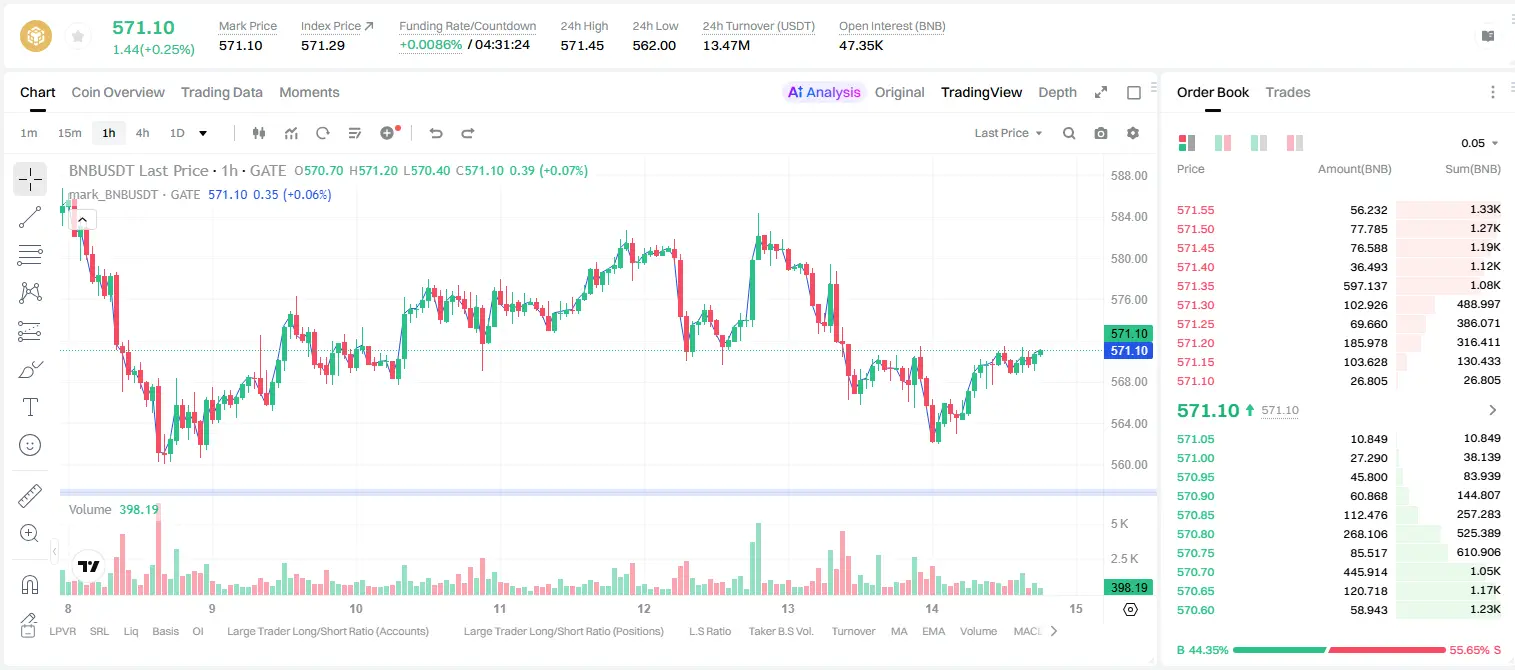Expand the 0.05 price grouping dropdown
This screenshot has height=670, width=1515.
(x=1480, y=143)
